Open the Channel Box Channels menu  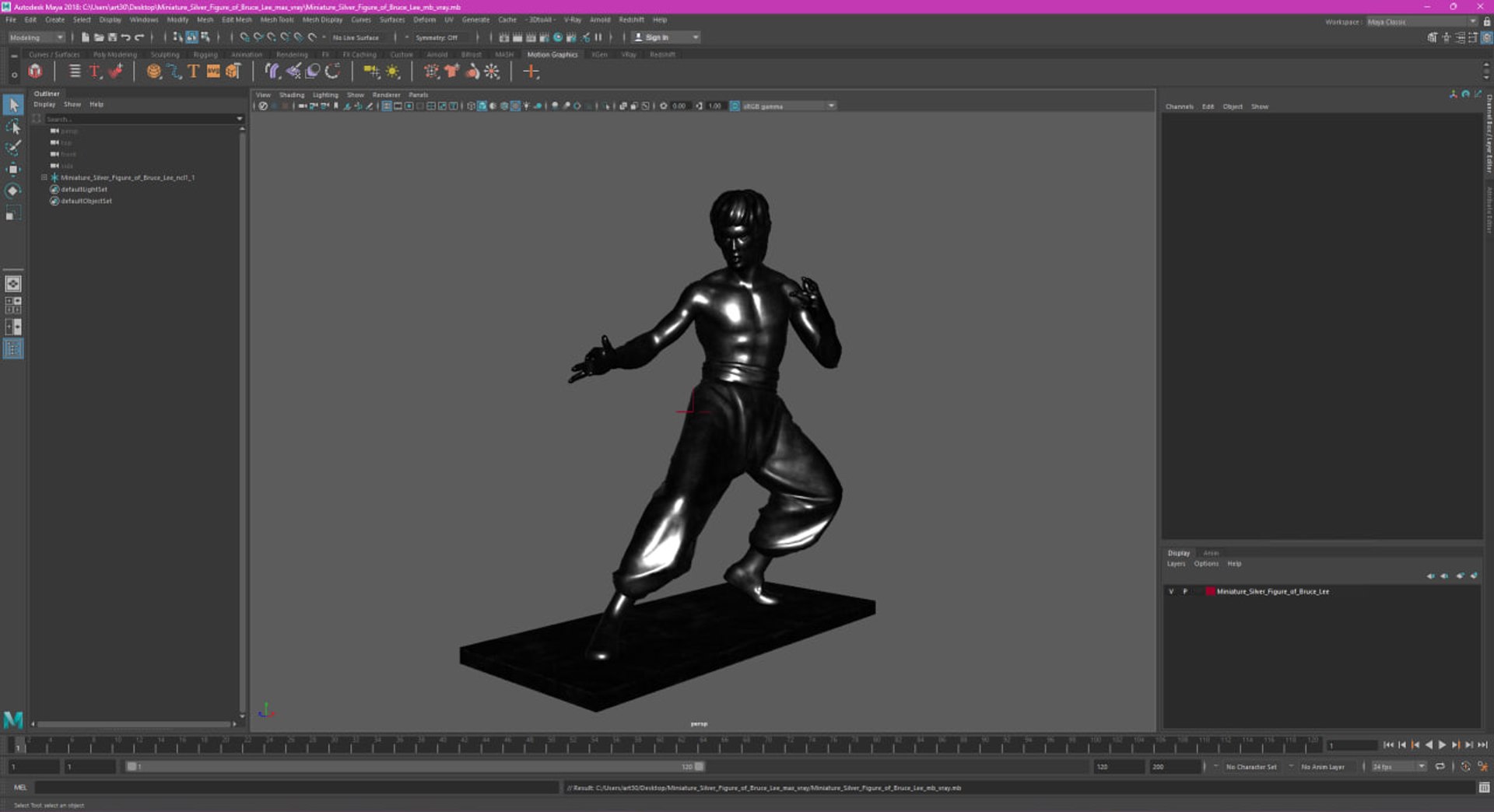click(1179, 107)
